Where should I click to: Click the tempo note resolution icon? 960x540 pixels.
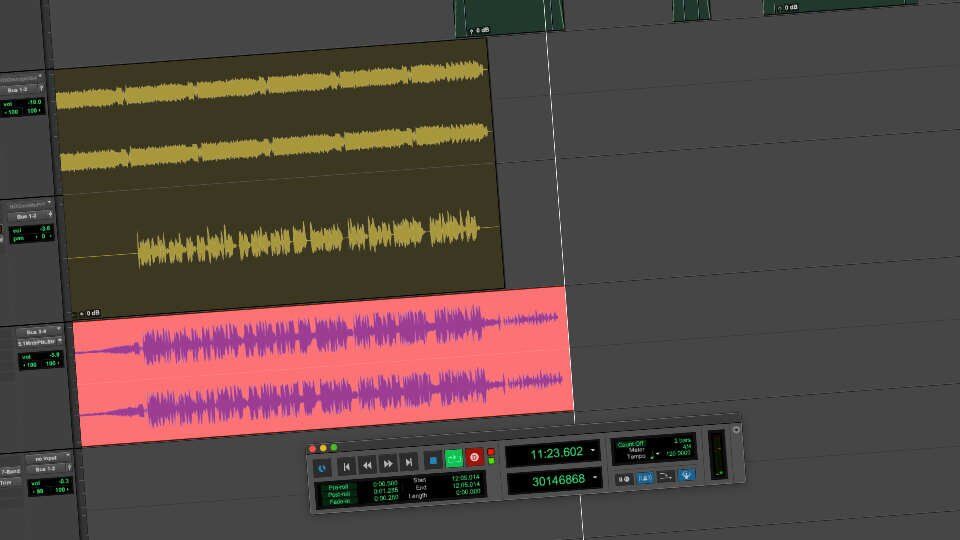653,454
